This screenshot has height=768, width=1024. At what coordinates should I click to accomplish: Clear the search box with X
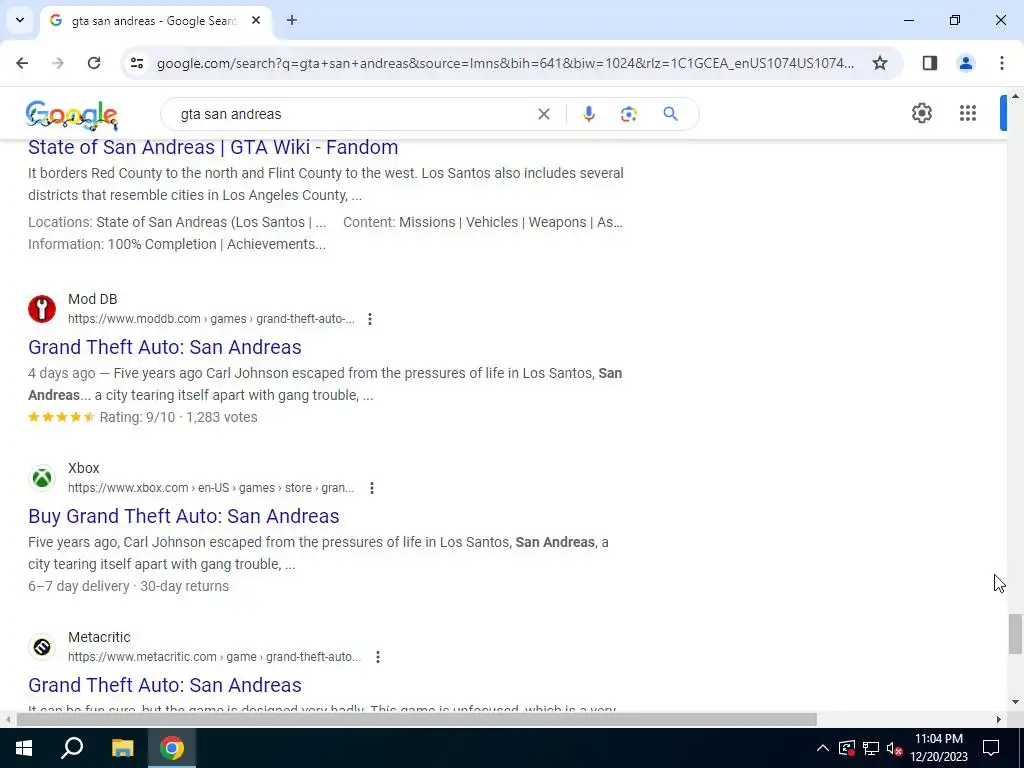coord(543,114)
